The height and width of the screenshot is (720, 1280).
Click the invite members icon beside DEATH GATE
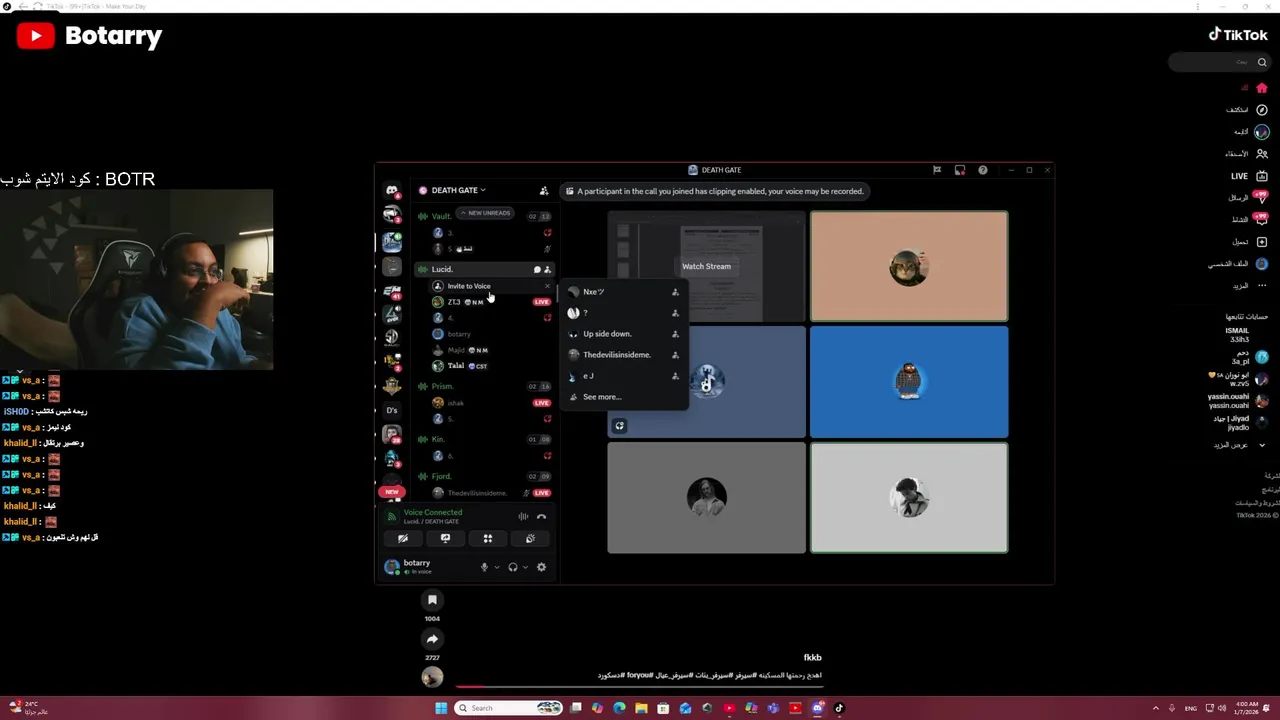coord(544,190)
